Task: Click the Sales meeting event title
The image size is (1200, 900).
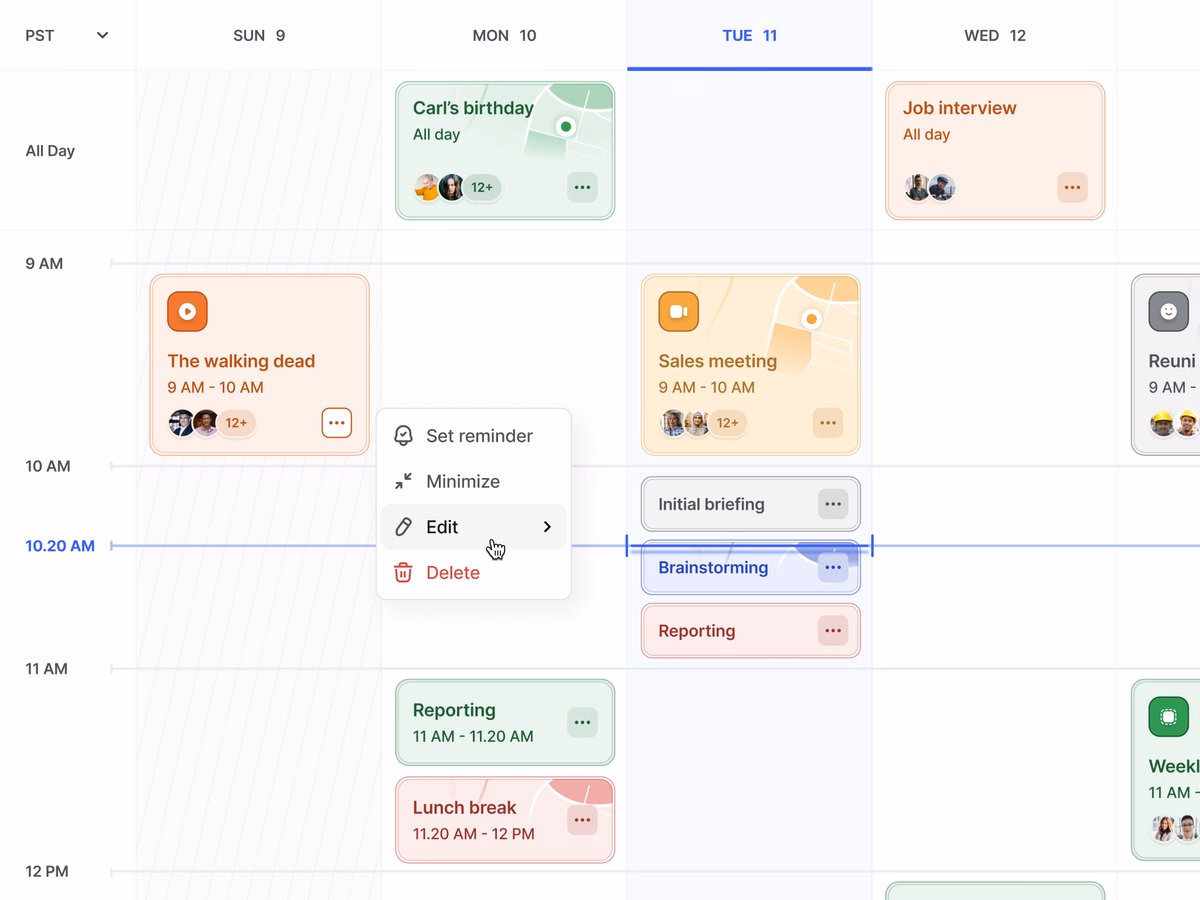Action: click(x=717, y=361)
